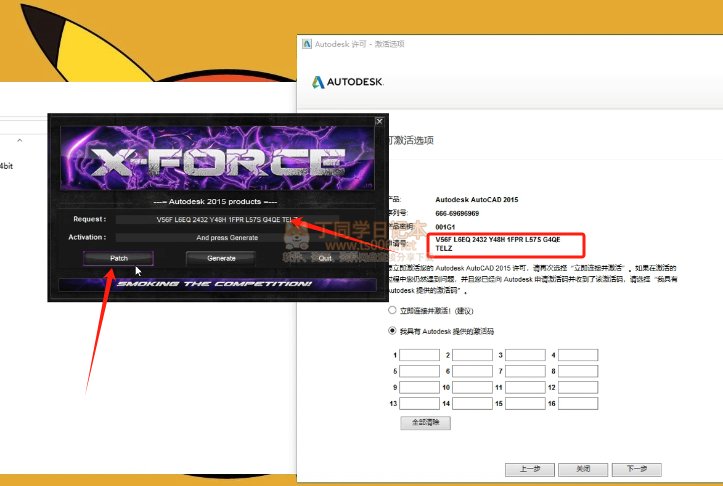
Task: Click the 关闭 (close) button in Autodesk dialog
Action: point(583,469)
